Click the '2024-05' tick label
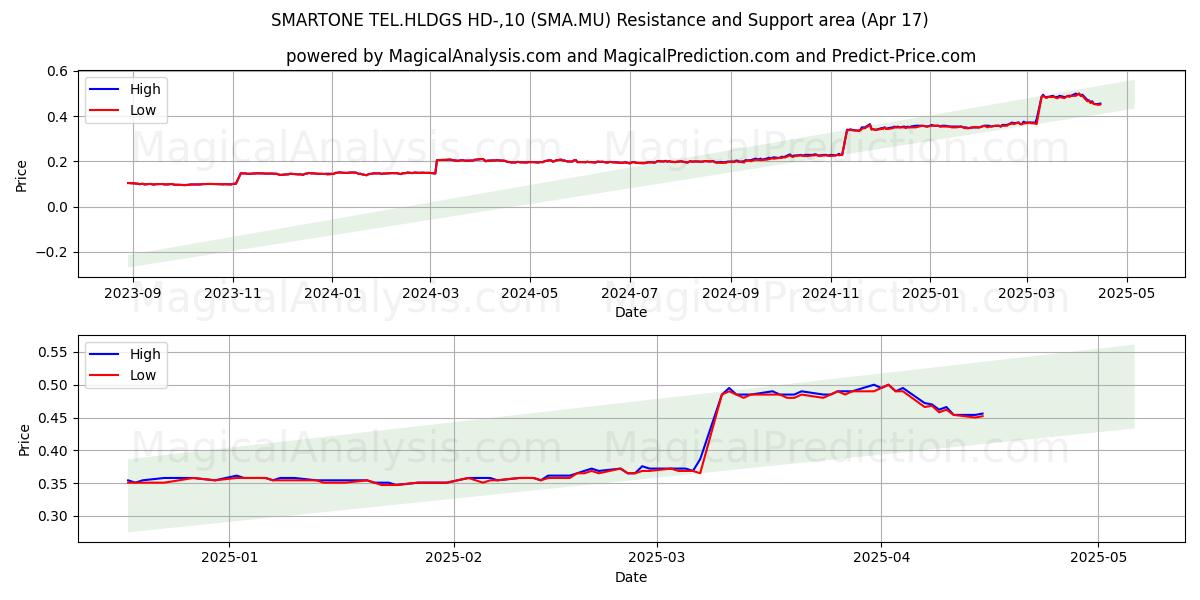 click(530, 293)
